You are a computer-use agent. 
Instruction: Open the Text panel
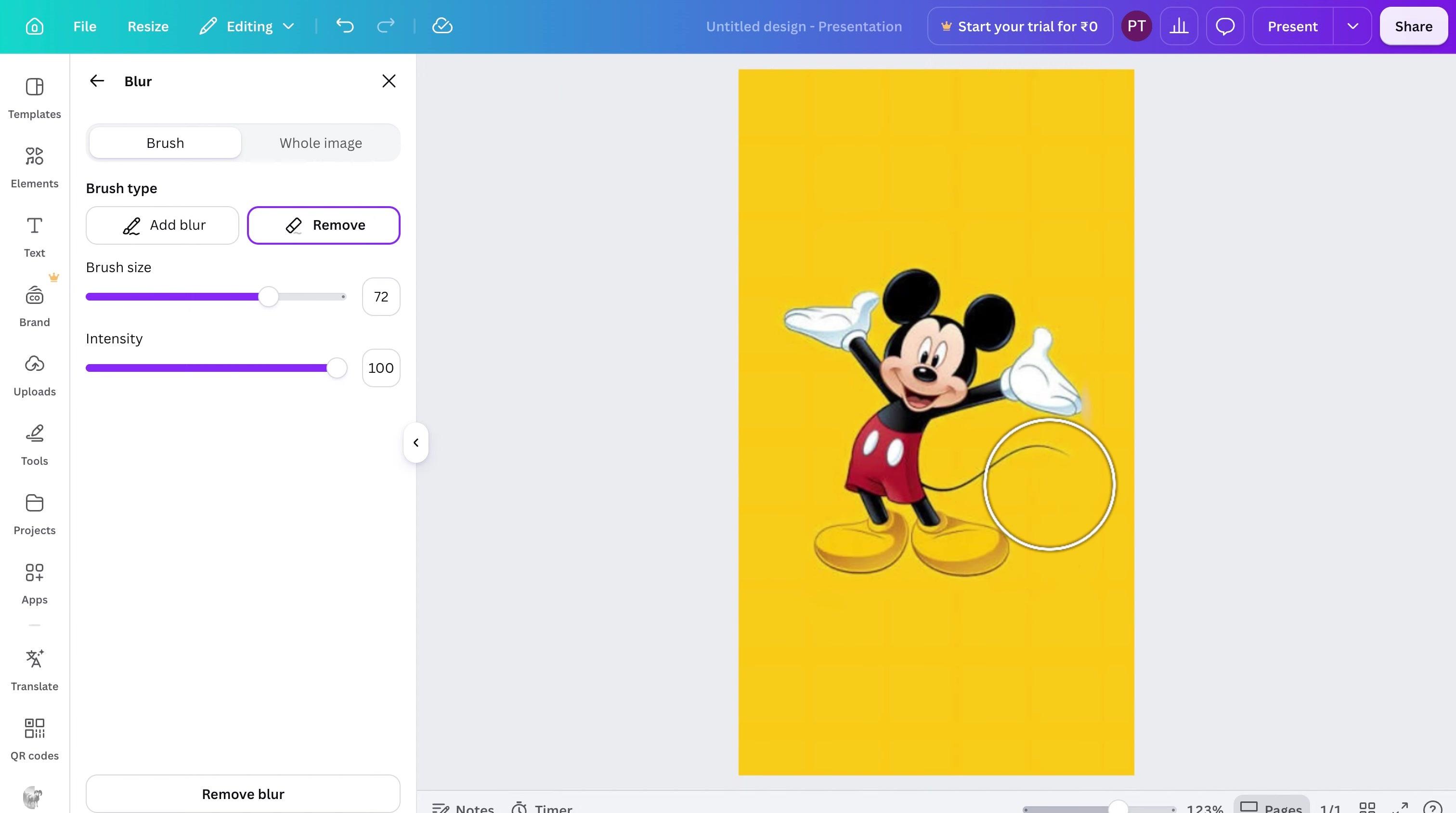tap(35, 237)
